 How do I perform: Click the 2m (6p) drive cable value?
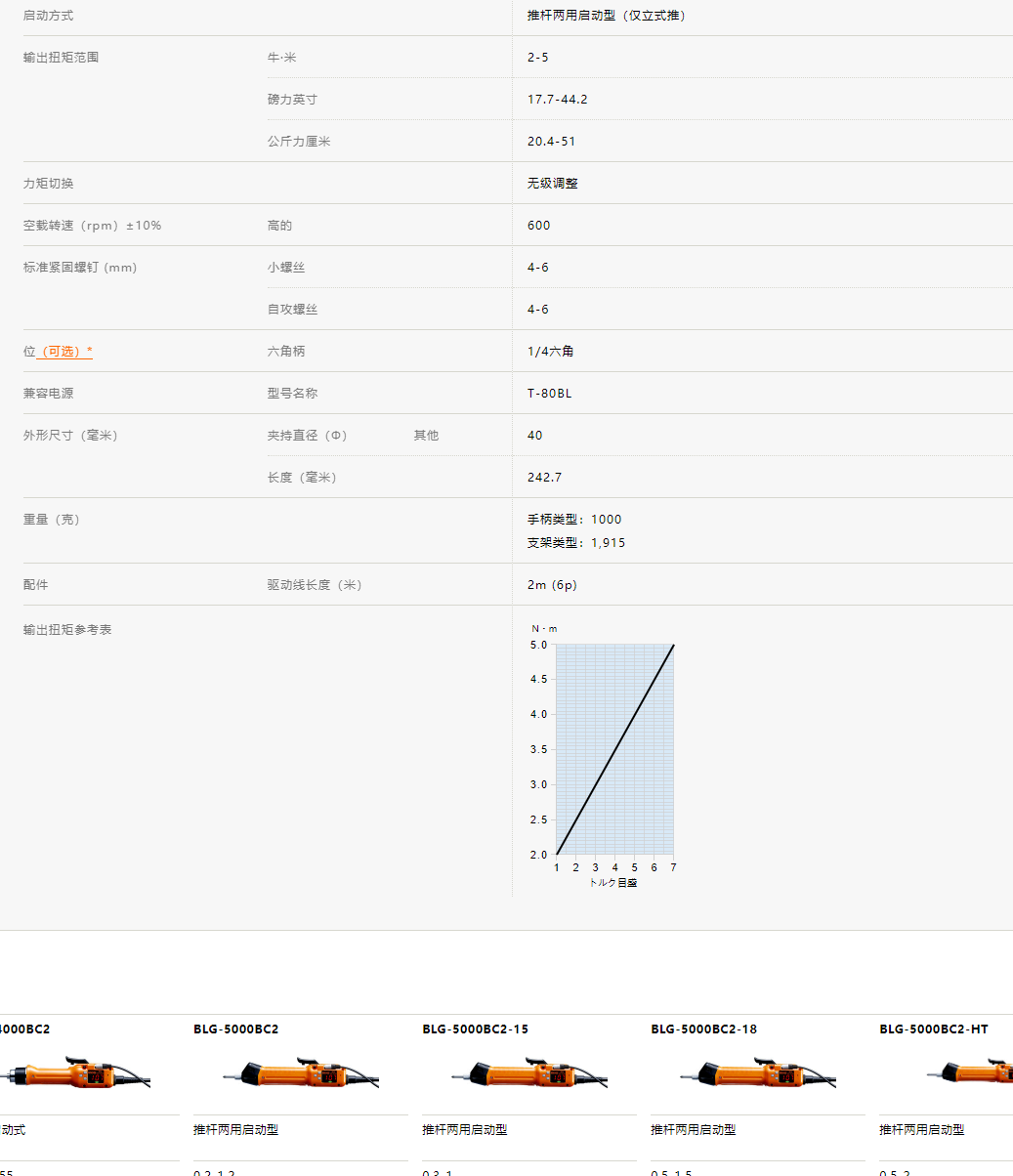[x=552, y=585]
